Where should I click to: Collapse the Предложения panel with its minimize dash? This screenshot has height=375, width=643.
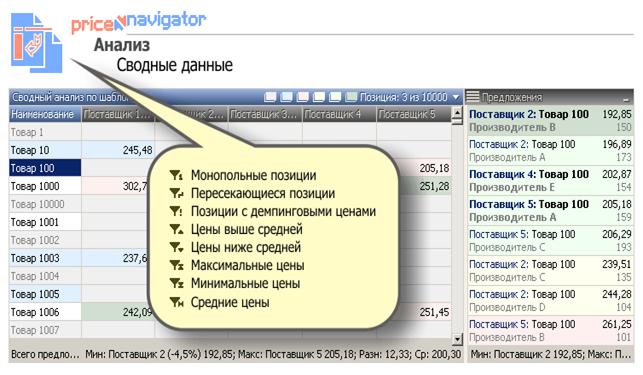pos(626,99)
